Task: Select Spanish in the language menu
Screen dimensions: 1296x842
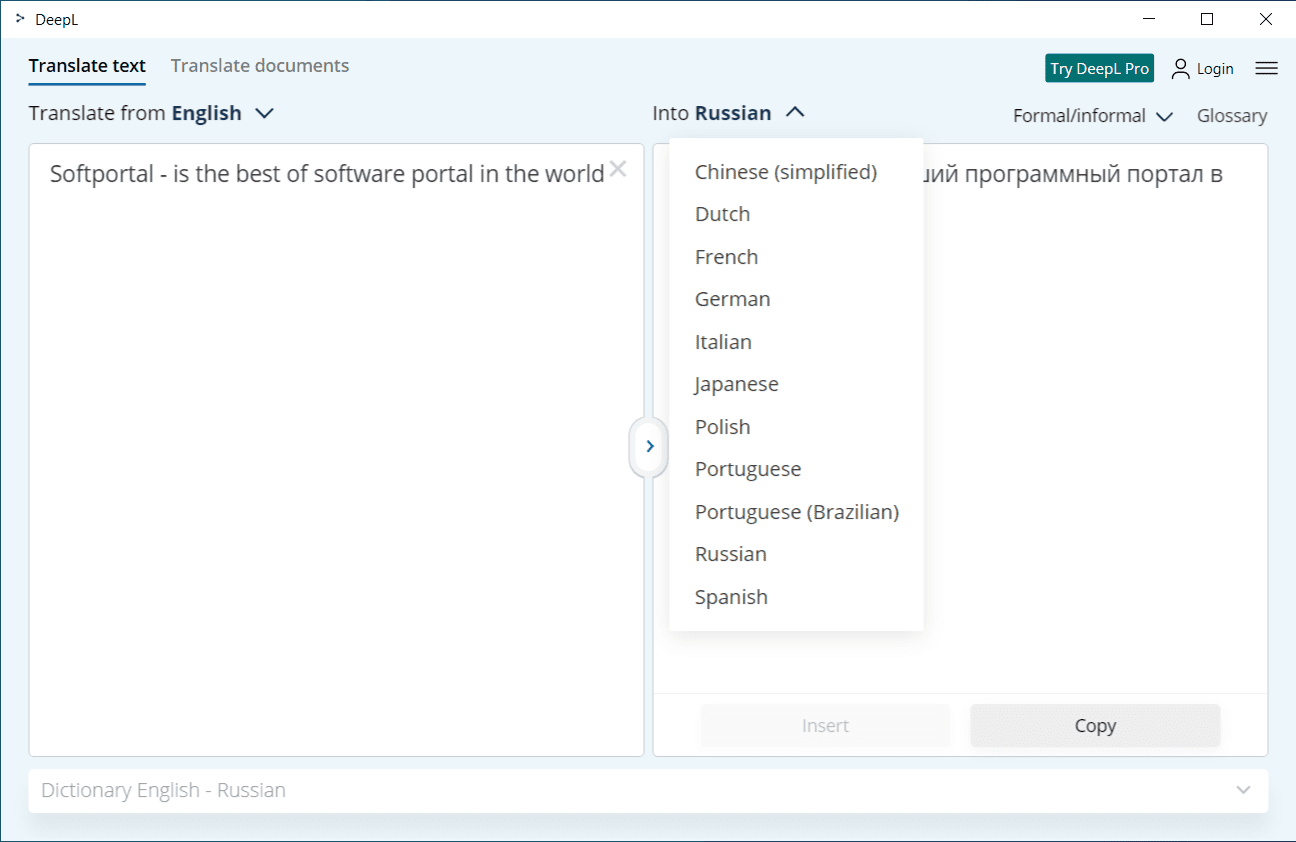Action: pyautogui.click(x=731, y=597)
